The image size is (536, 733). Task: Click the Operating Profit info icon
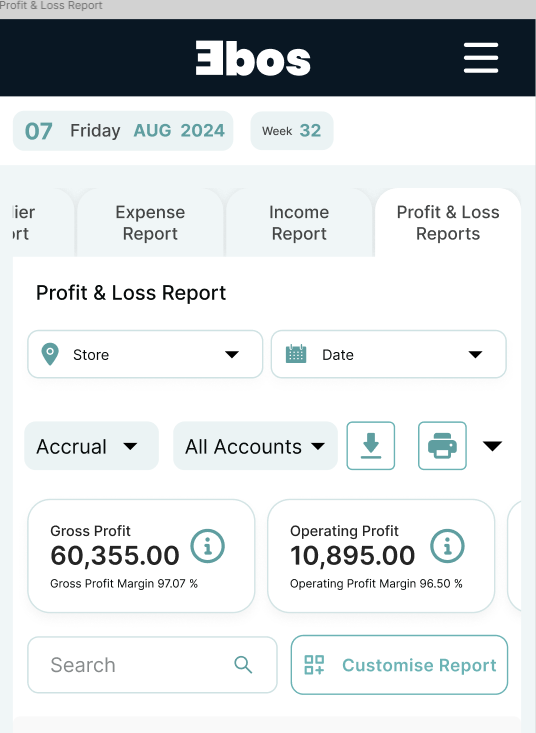coord(447,546)
